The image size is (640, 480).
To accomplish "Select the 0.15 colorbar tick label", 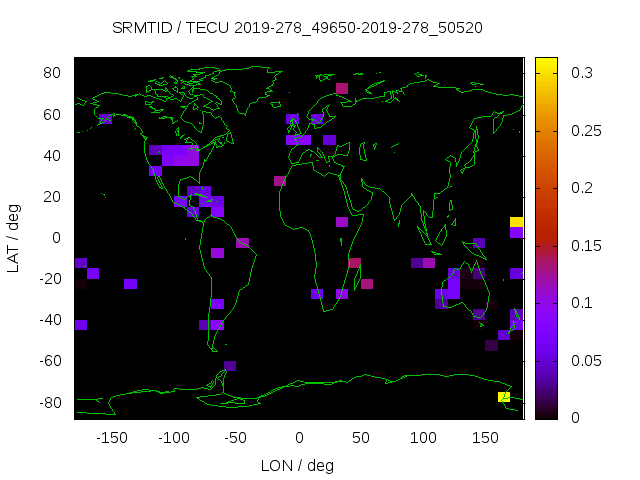I will click(586, 245).
